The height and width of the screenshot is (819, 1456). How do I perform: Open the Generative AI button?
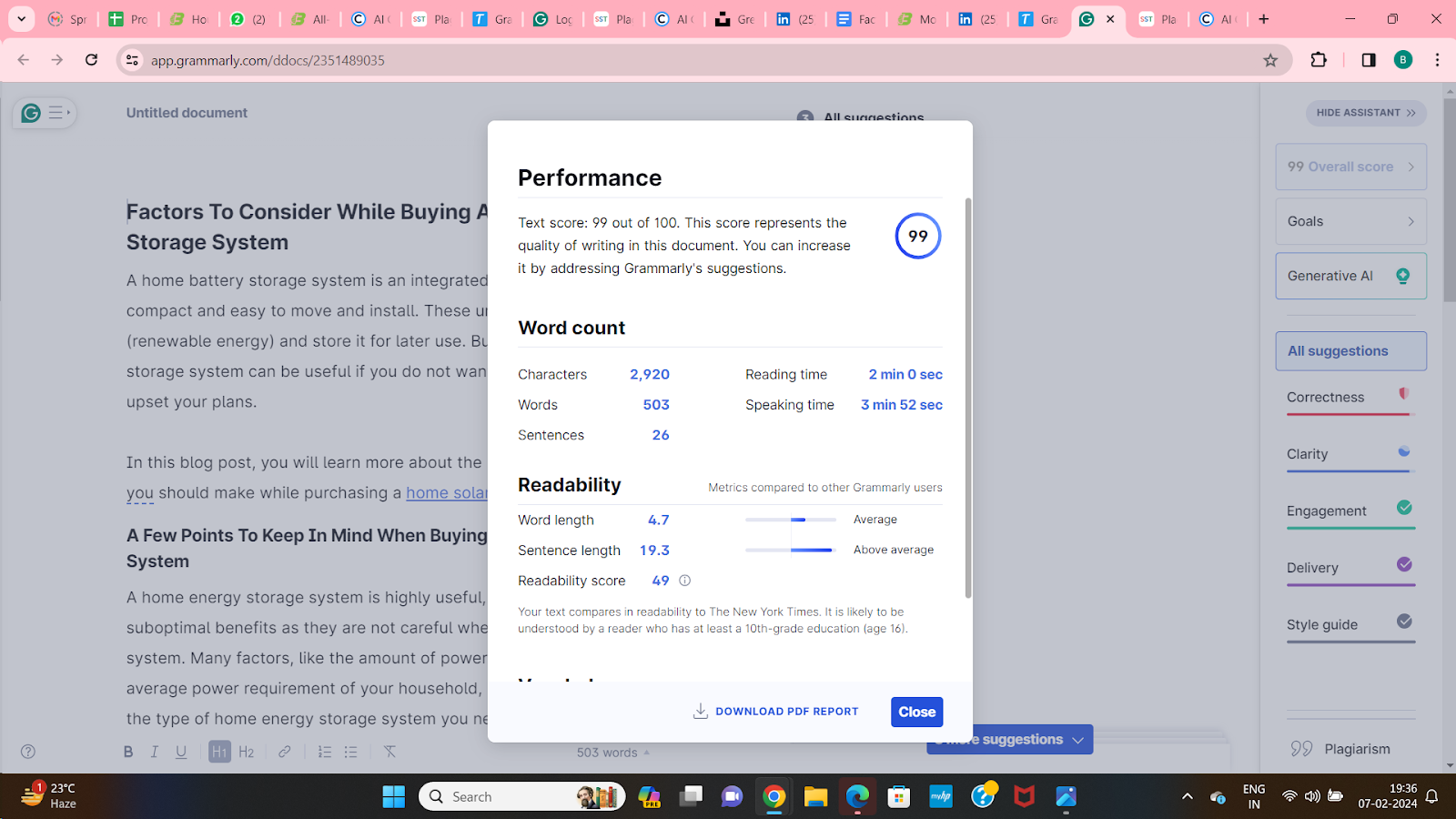pos(1351,276)
